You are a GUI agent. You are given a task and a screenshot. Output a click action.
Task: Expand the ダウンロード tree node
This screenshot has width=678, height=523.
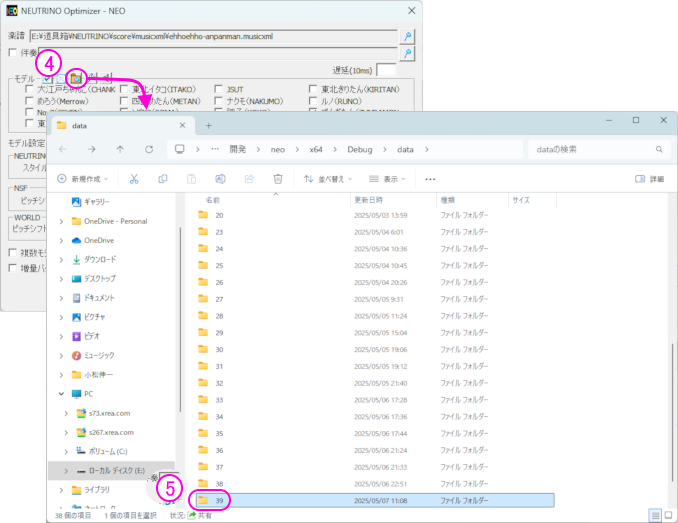coord(61,260)
